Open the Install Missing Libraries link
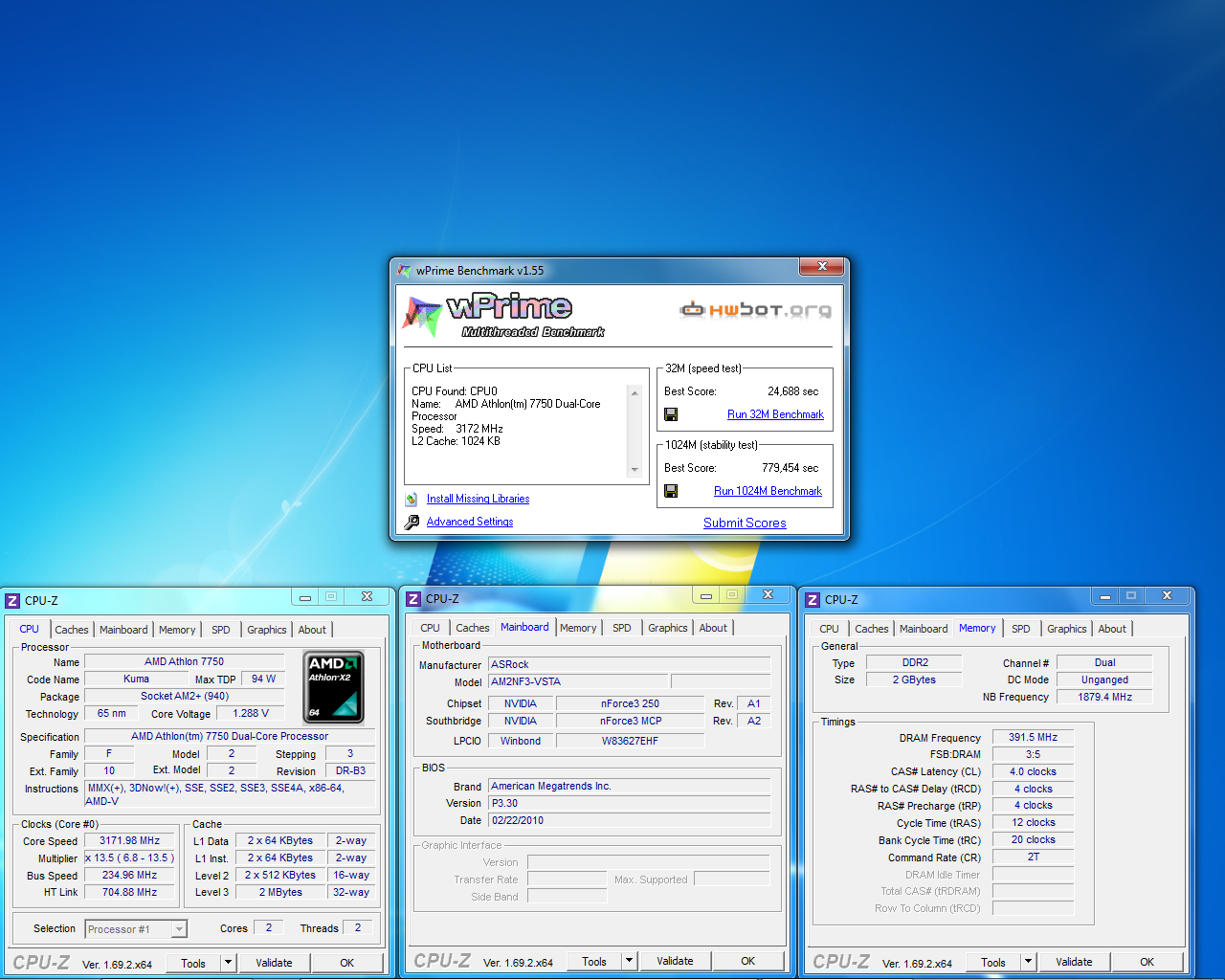 click(478, 499)
